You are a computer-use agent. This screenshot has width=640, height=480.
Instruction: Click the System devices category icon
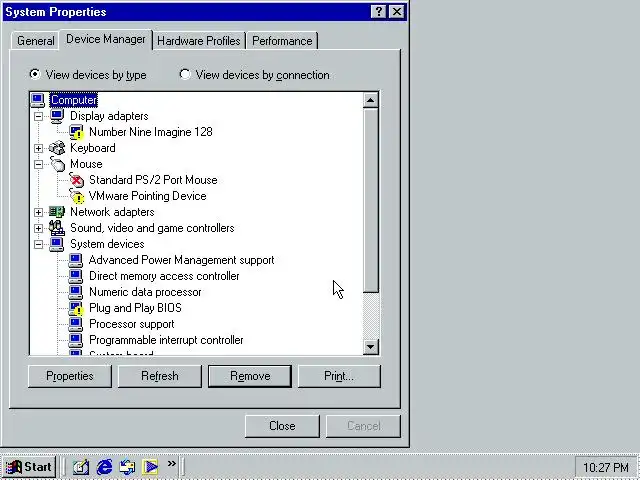tap(57, 244)
